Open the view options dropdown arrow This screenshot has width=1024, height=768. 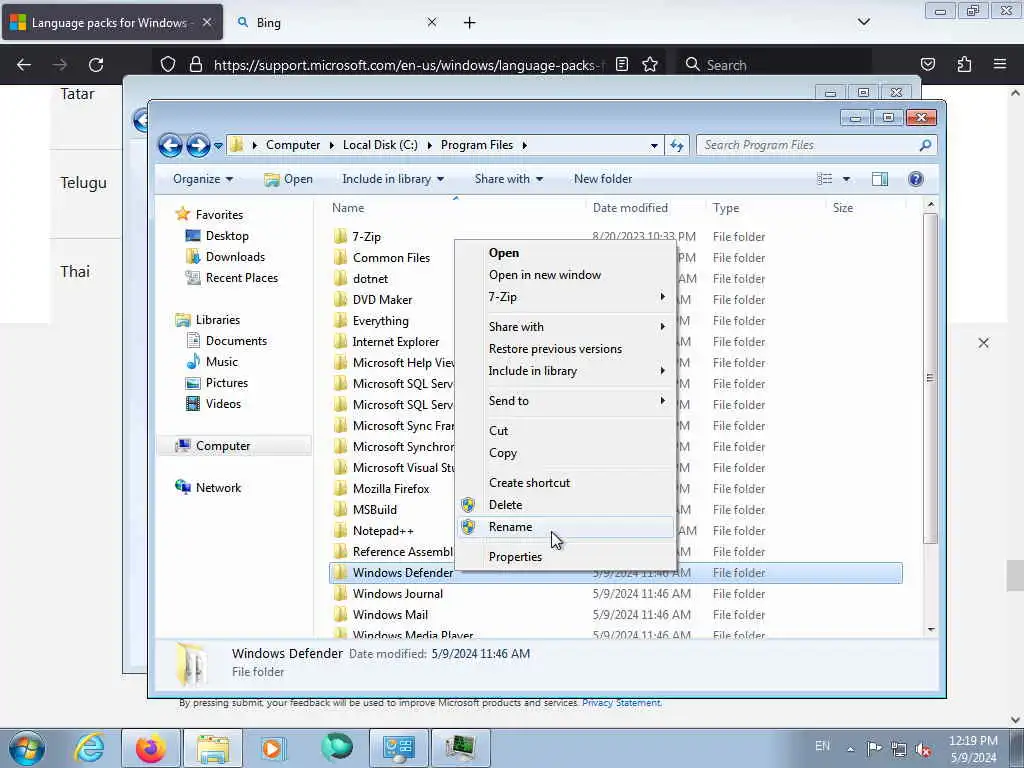pyautogui.click(x=846, y=179)
